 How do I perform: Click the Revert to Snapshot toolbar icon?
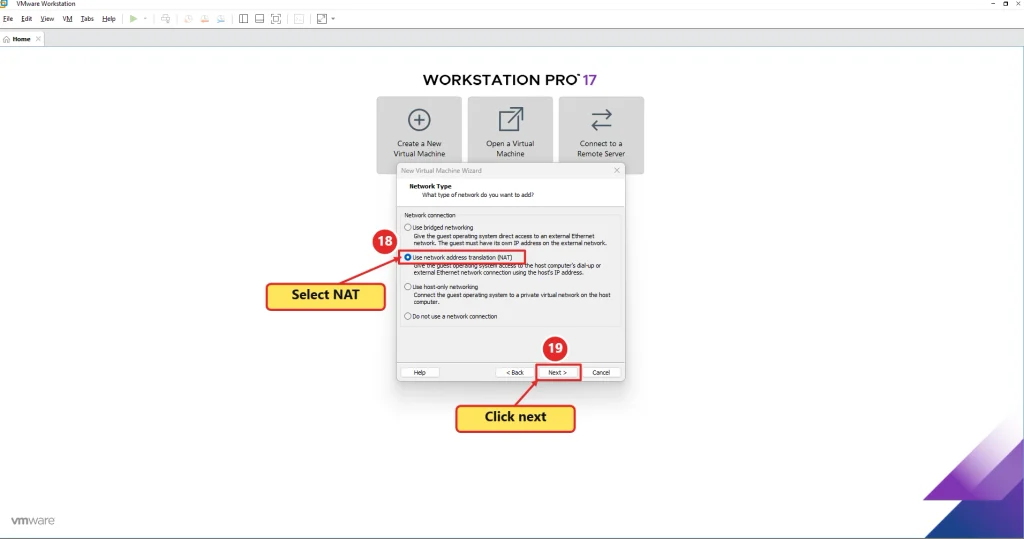tap(204, 19)
